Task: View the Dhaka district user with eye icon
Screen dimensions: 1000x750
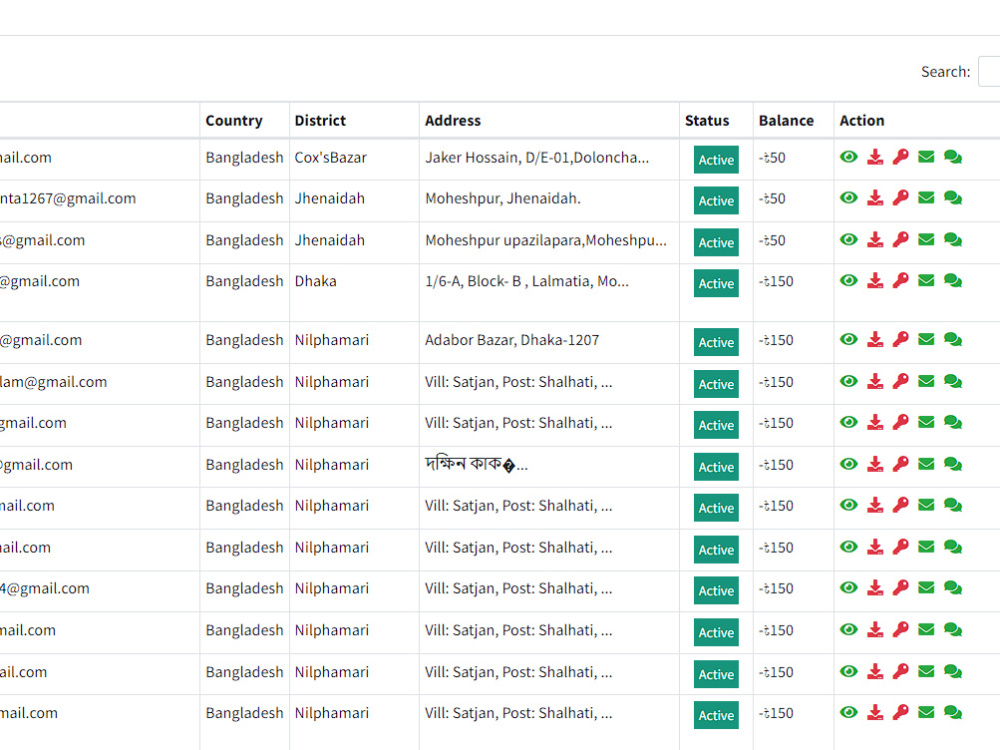Action: (x=848, y=281)
